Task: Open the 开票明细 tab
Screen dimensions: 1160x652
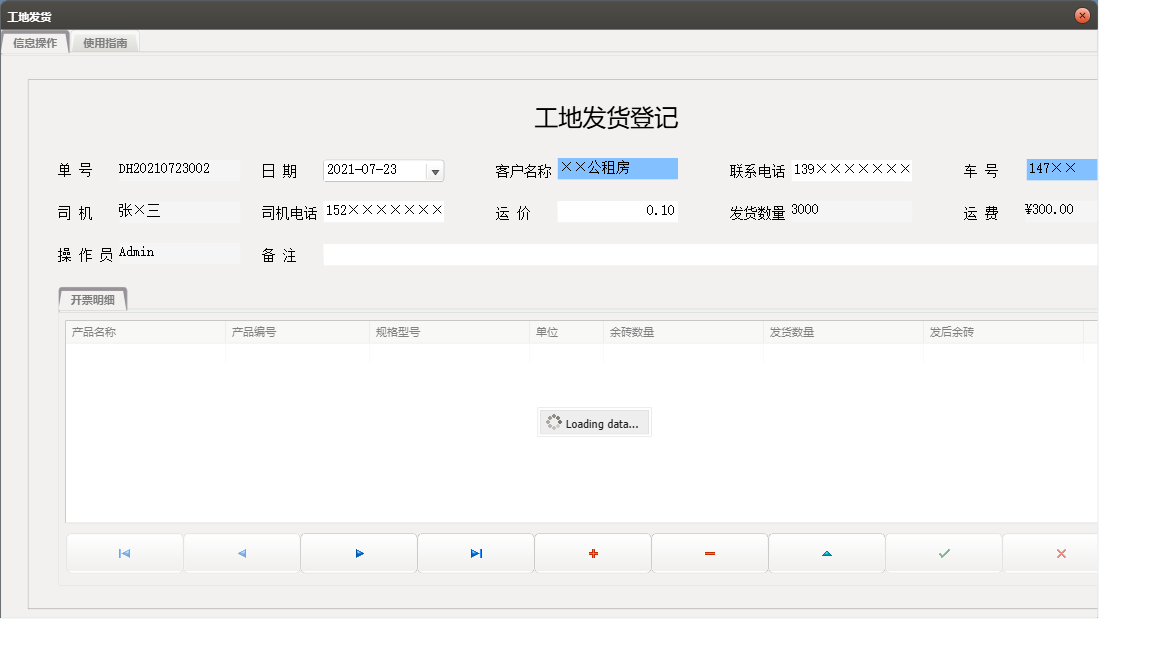Action: point(93,299)
